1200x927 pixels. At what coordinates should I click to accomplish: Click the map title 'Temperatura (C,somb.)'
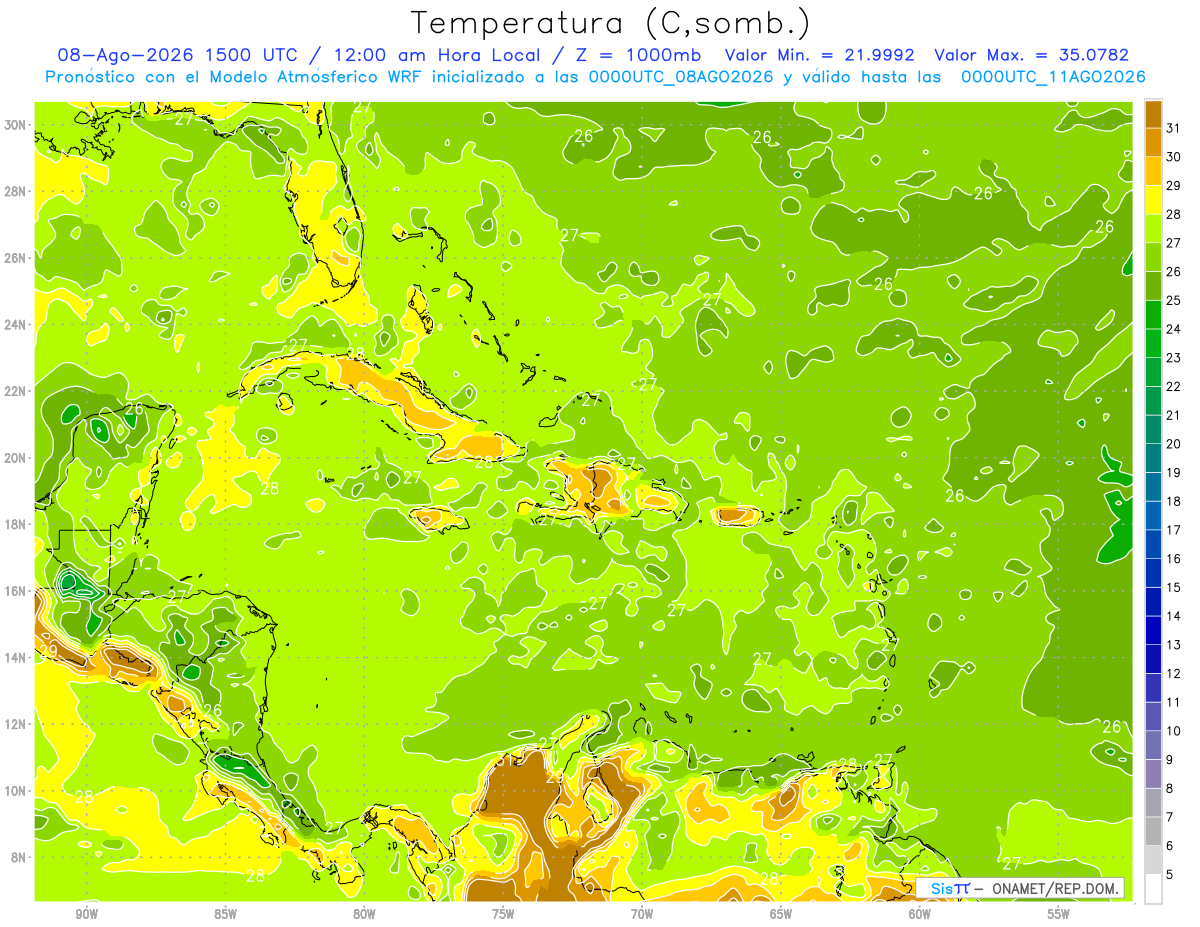pyautogui.click(x=611, y=22)
